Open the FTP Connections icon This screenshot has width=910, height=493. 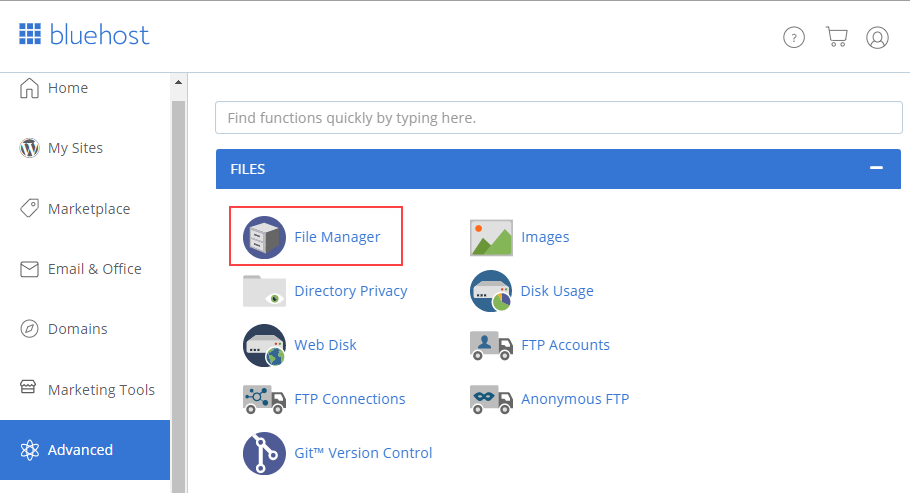[x=265, y=399]
